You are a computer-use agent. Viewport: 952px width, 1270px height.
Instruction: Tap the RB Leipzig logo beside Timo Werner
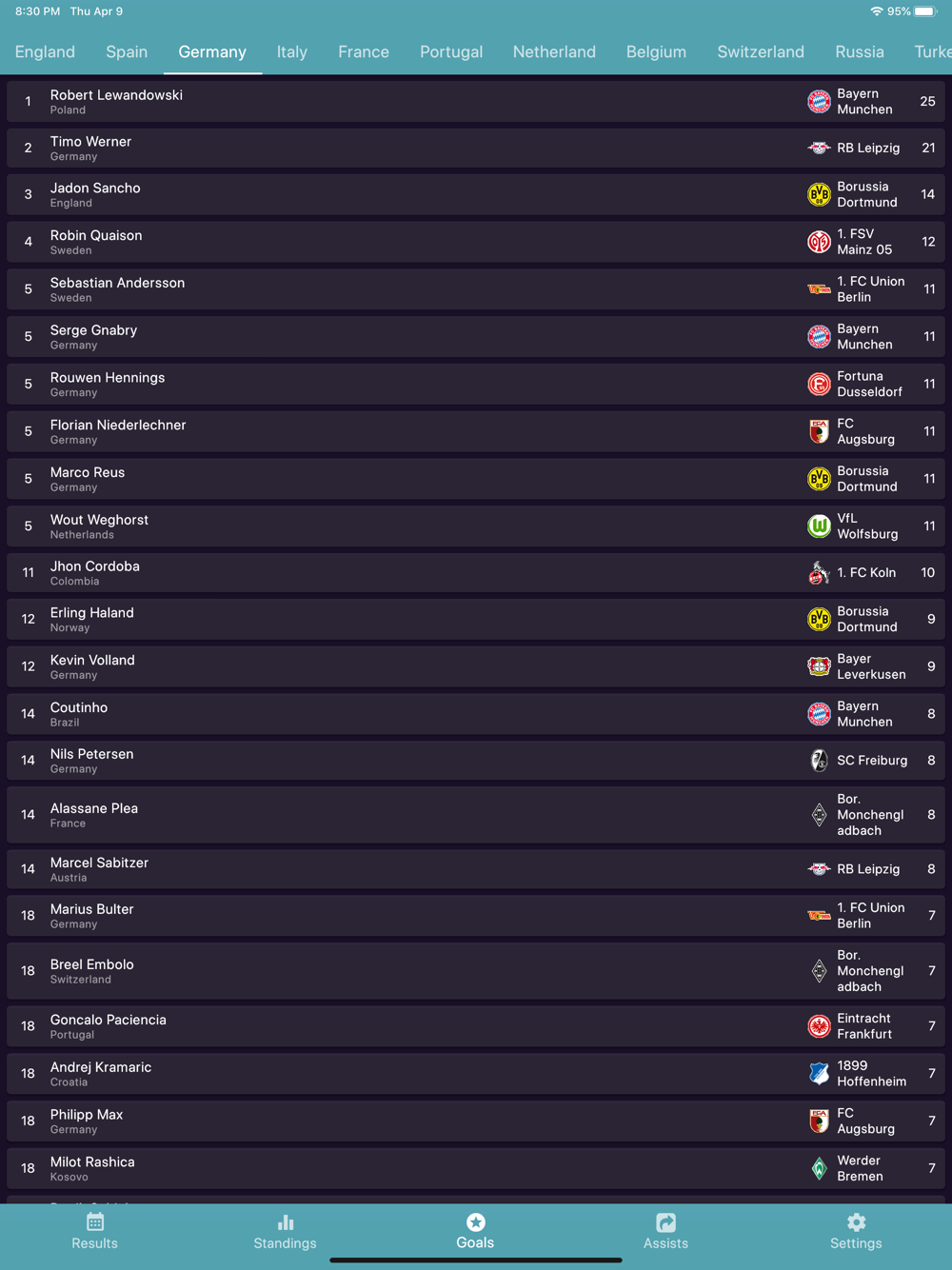[819, 148]
